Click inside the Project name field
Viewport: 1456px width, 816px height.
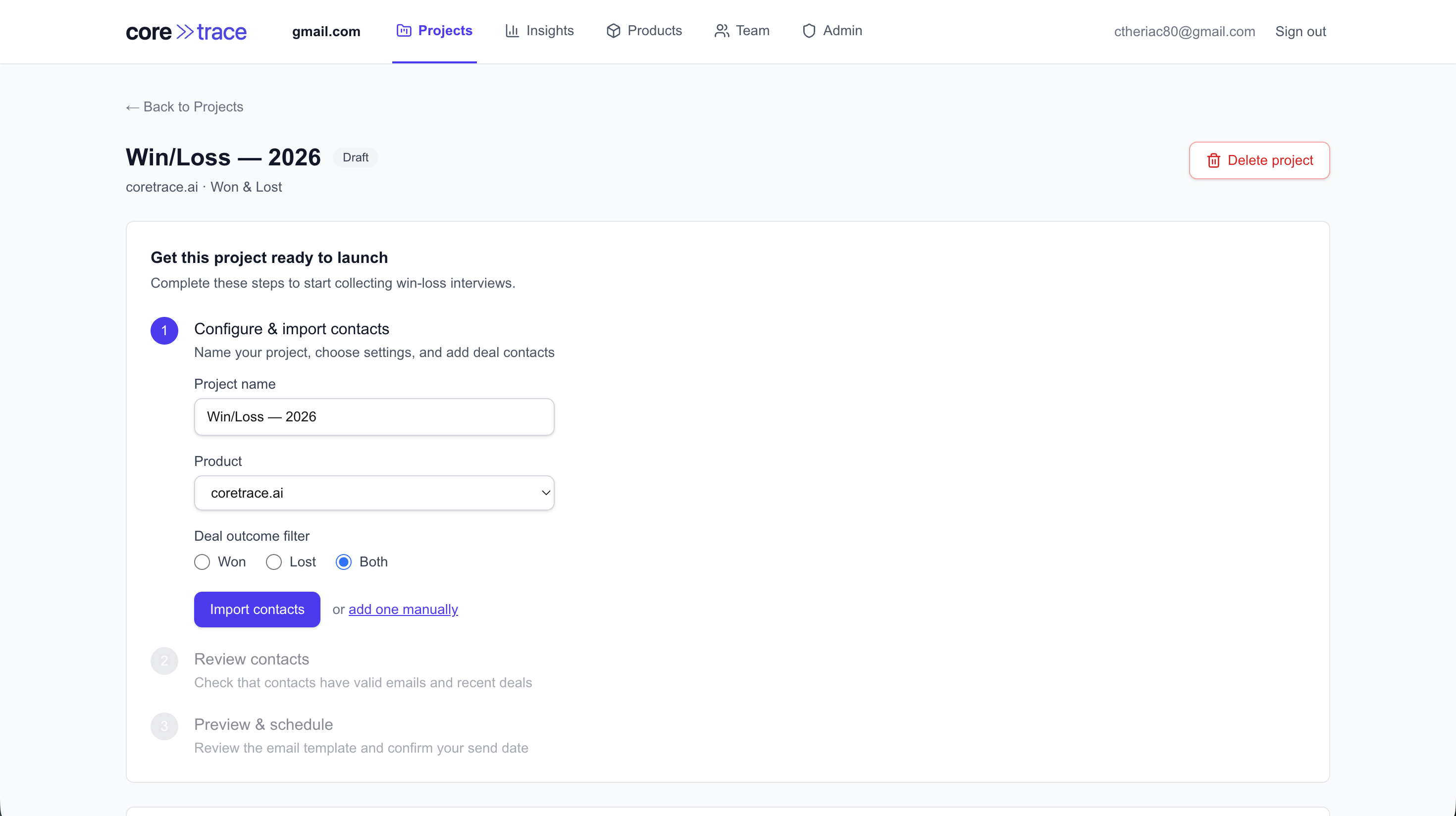point(373,416)
